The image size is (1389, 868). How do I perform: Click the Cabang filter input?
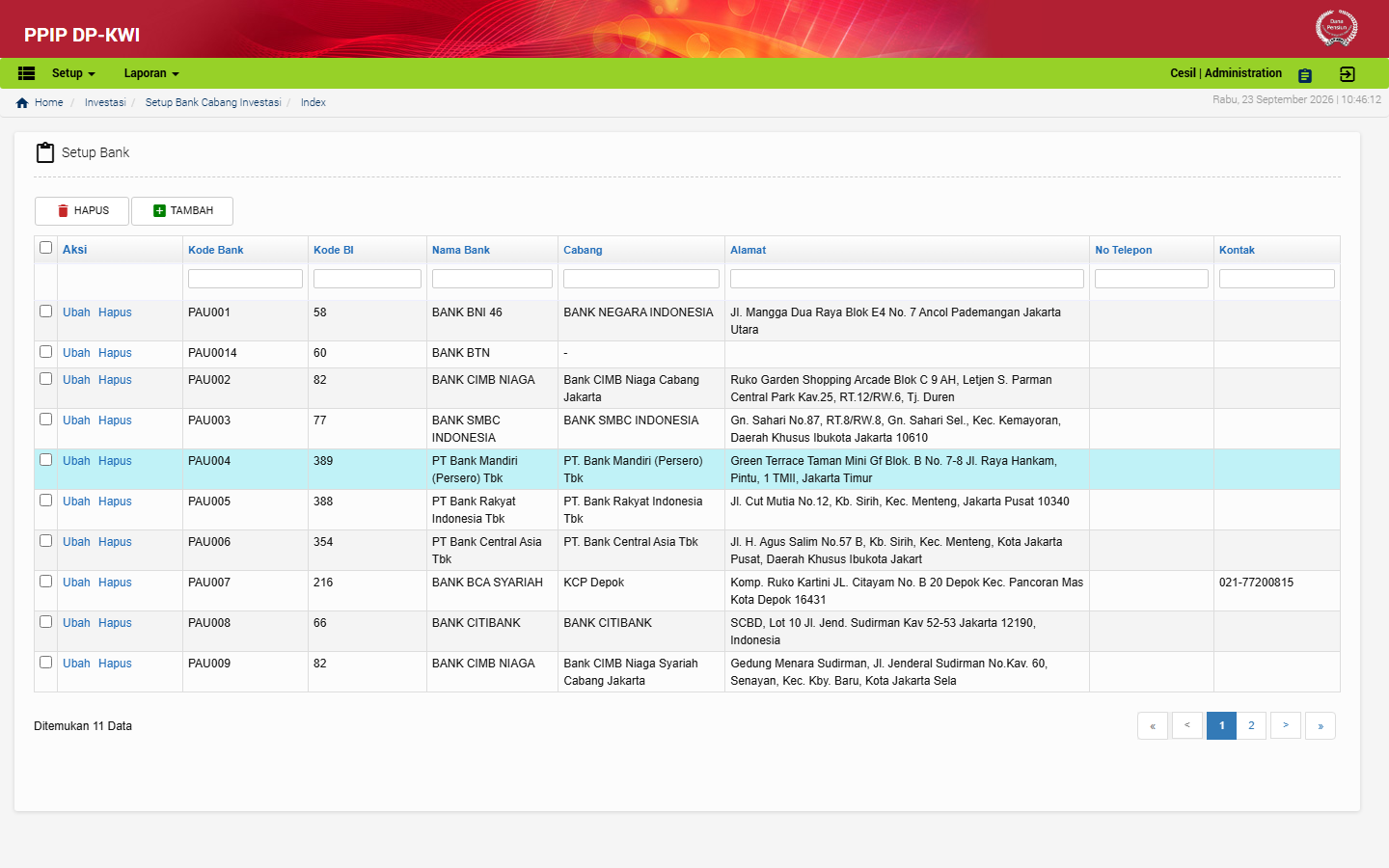pyautogui.click(x=641, y=279)
